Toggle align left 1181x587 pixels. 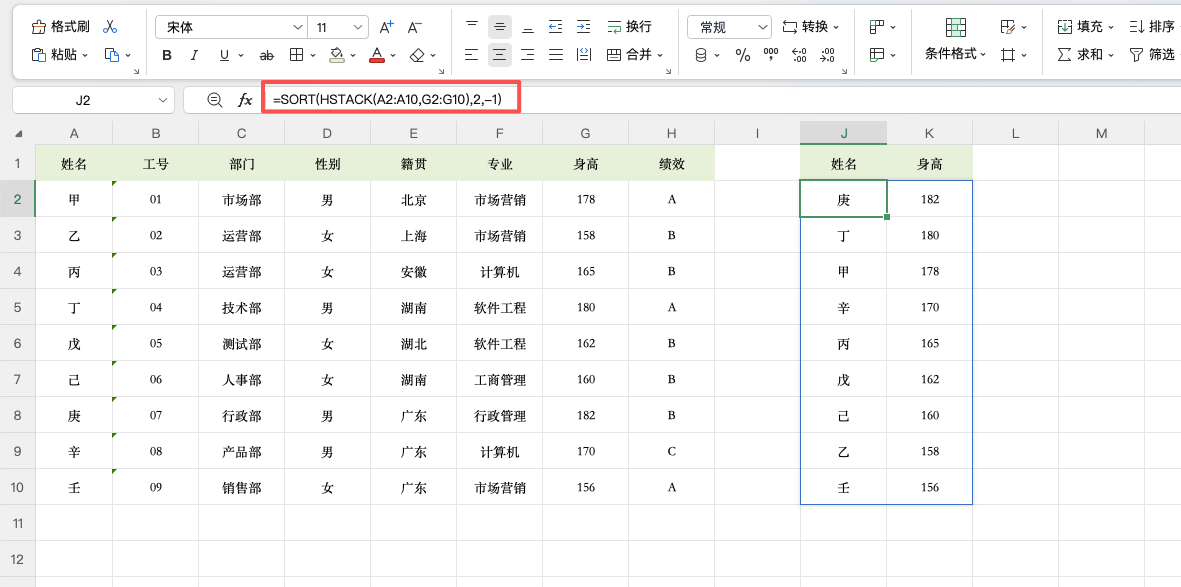(x=471, y=55)
